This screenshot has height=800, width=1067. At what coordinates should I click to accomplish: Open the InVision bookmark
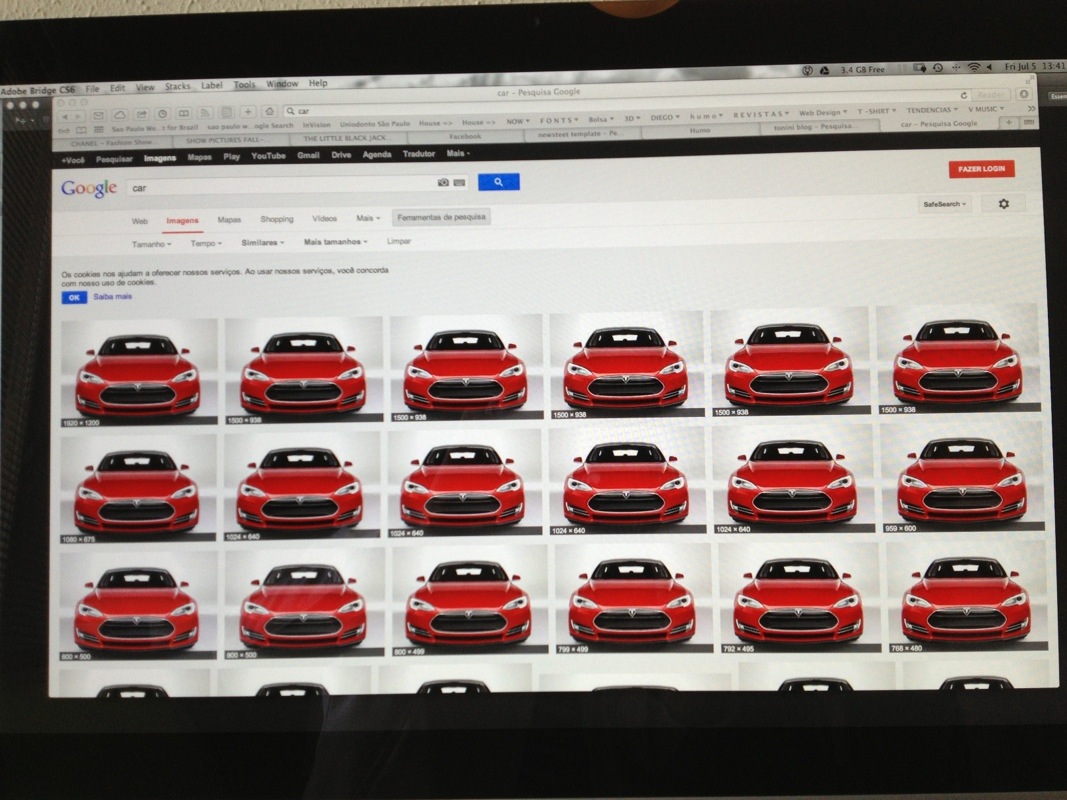(316, 125)
